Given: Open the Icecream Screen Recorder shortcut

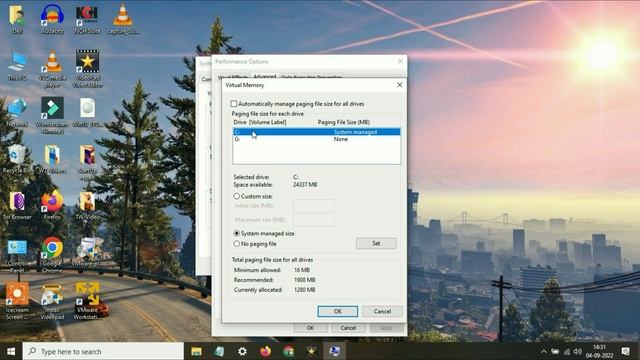Looking at the screenshot, I should coord(17,301).
